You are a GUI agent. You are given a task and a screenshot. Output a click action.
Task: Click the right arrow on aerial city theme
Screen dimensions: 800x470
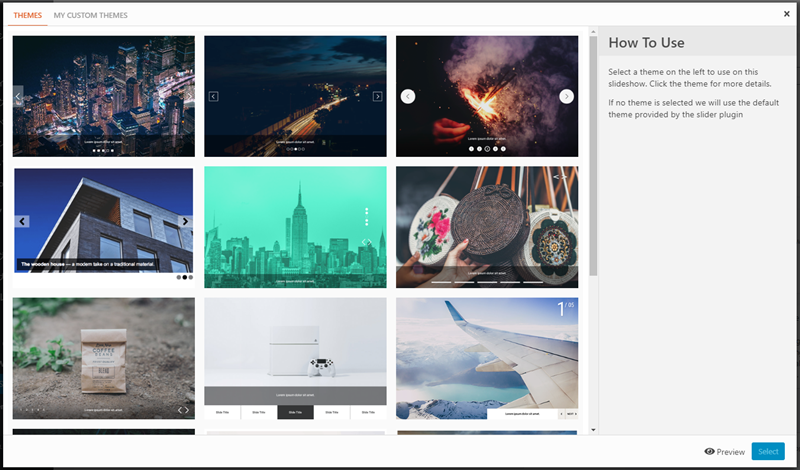coord(188,97)
